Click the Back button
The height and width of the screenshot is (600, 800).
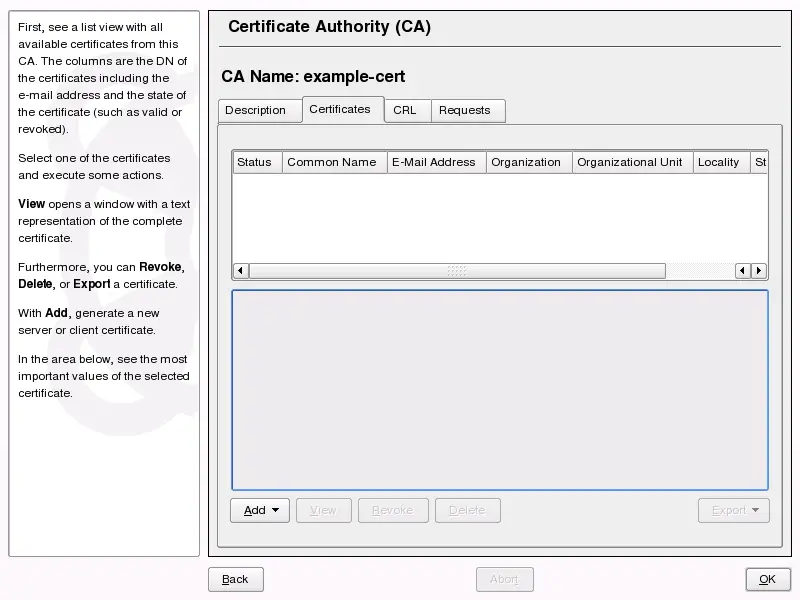235,579
